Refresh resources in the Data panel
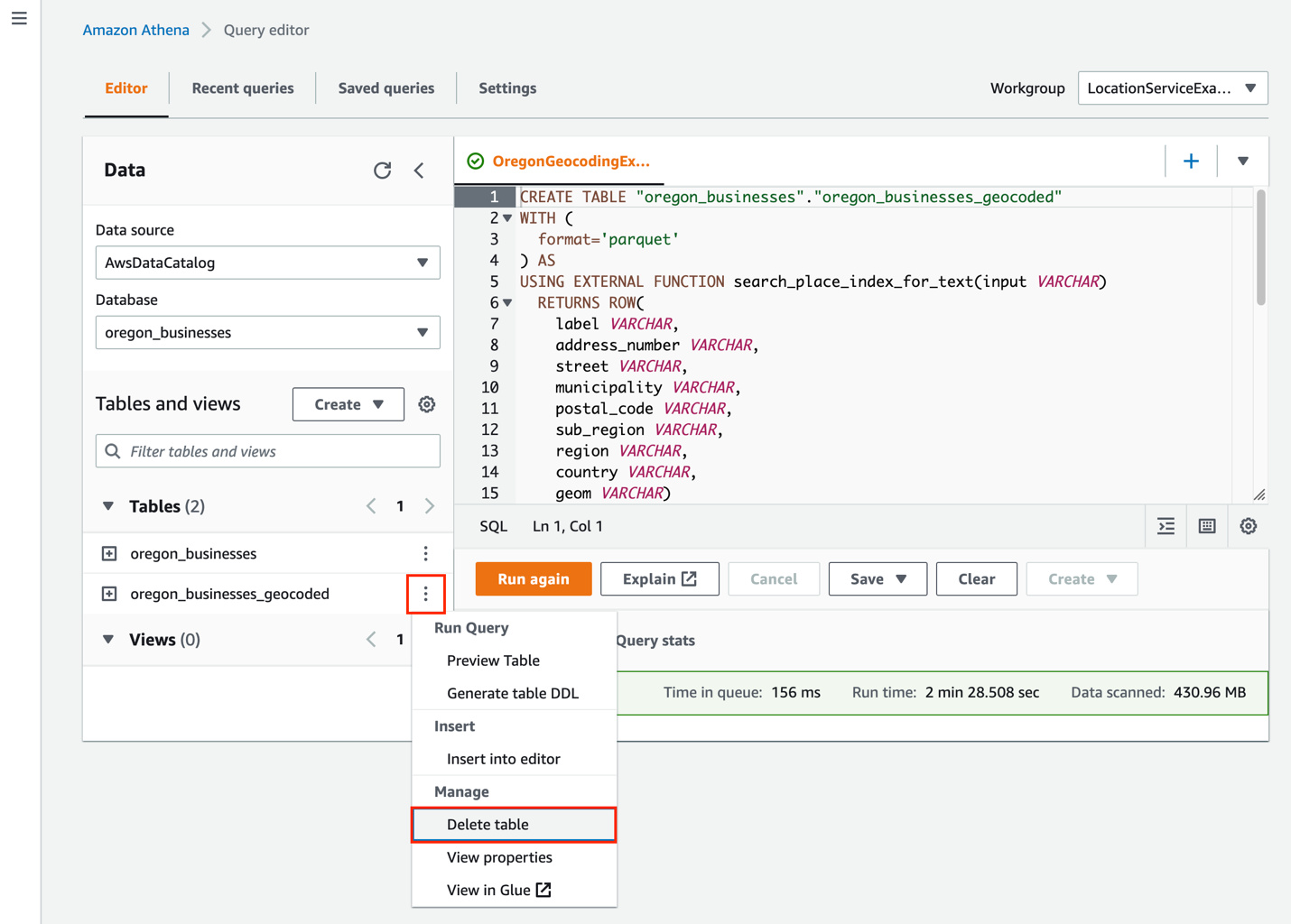Image resolution: width=1291 pixels, height=924 pixels. coord(383,170)
